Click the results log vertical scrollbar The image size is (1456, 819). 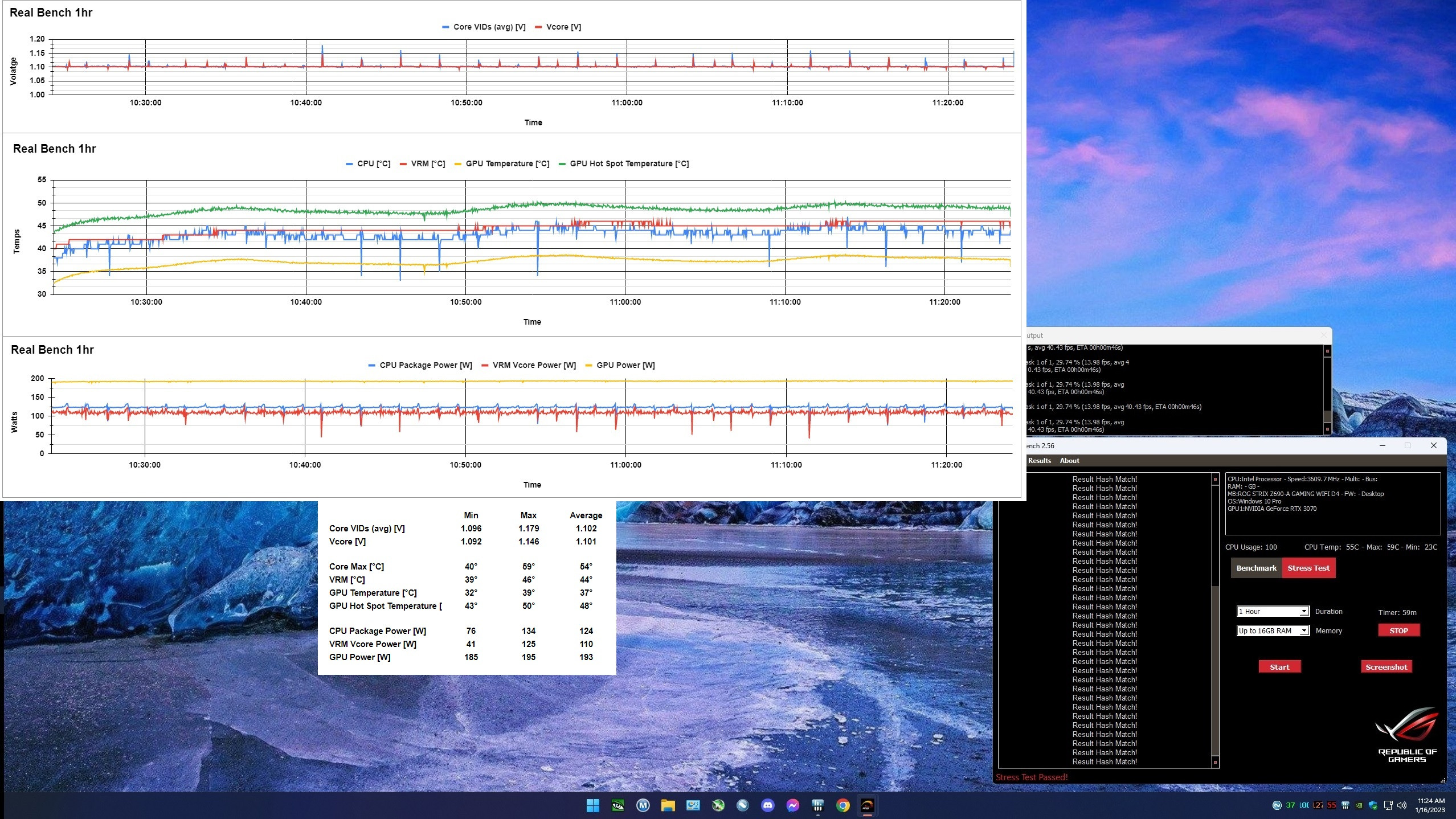click(1215, 620)
